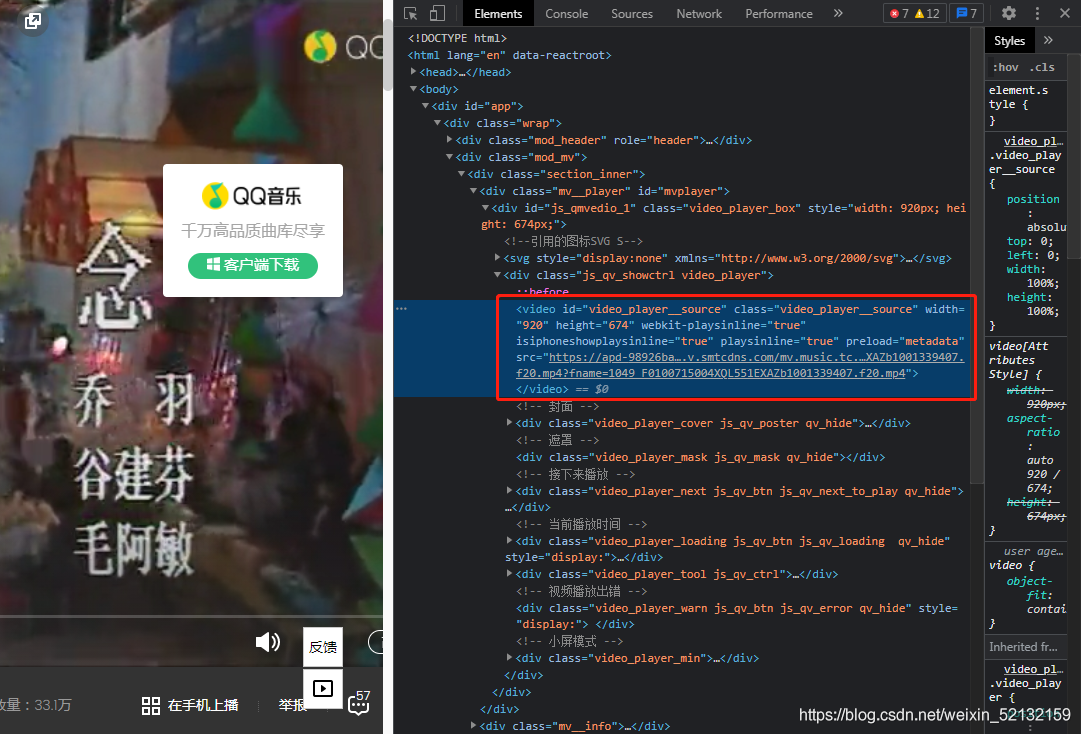The width and height of the screenshot is (1081, 734).
Task: Collapse the mv__player div node
Action: 474,190
